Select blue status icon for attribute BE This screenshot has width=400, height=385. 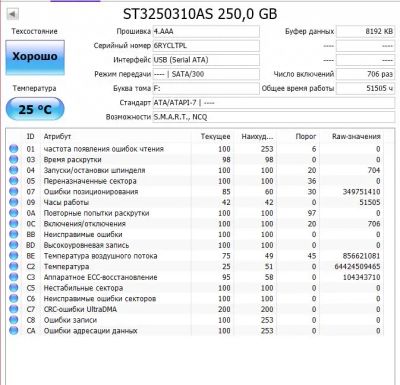[14, 256]
